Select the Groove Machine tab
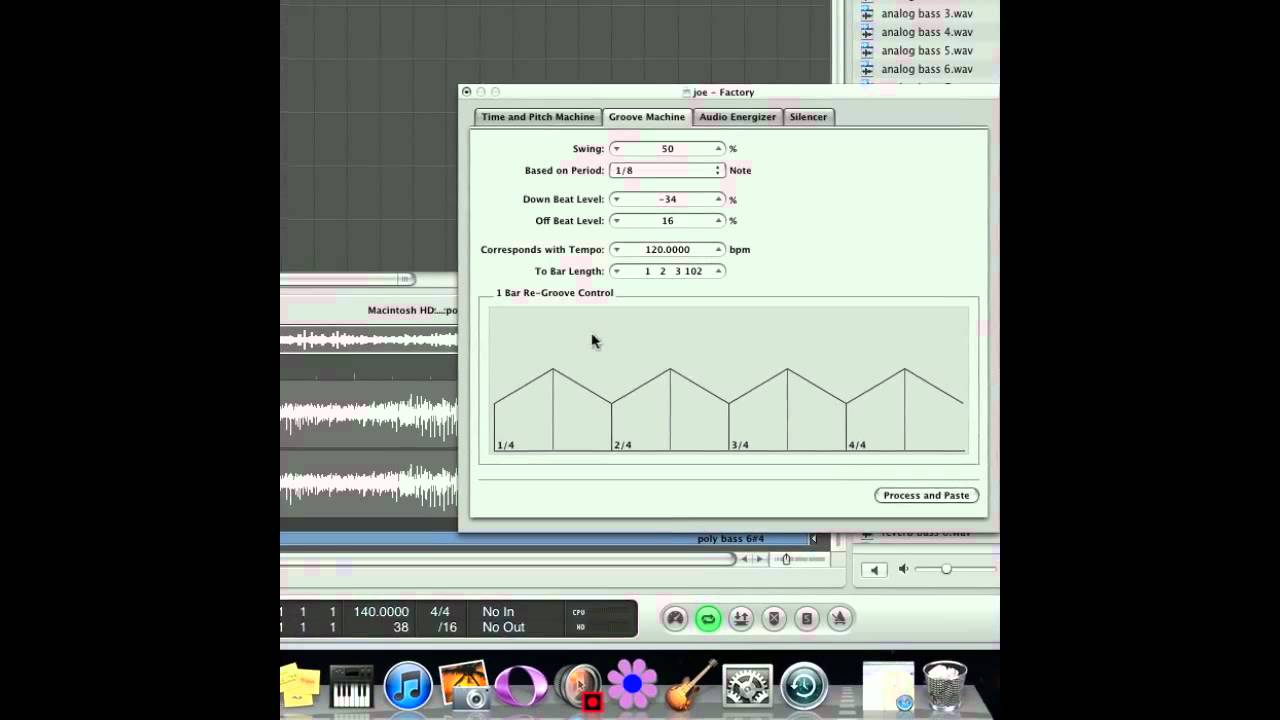 (647, 117)
